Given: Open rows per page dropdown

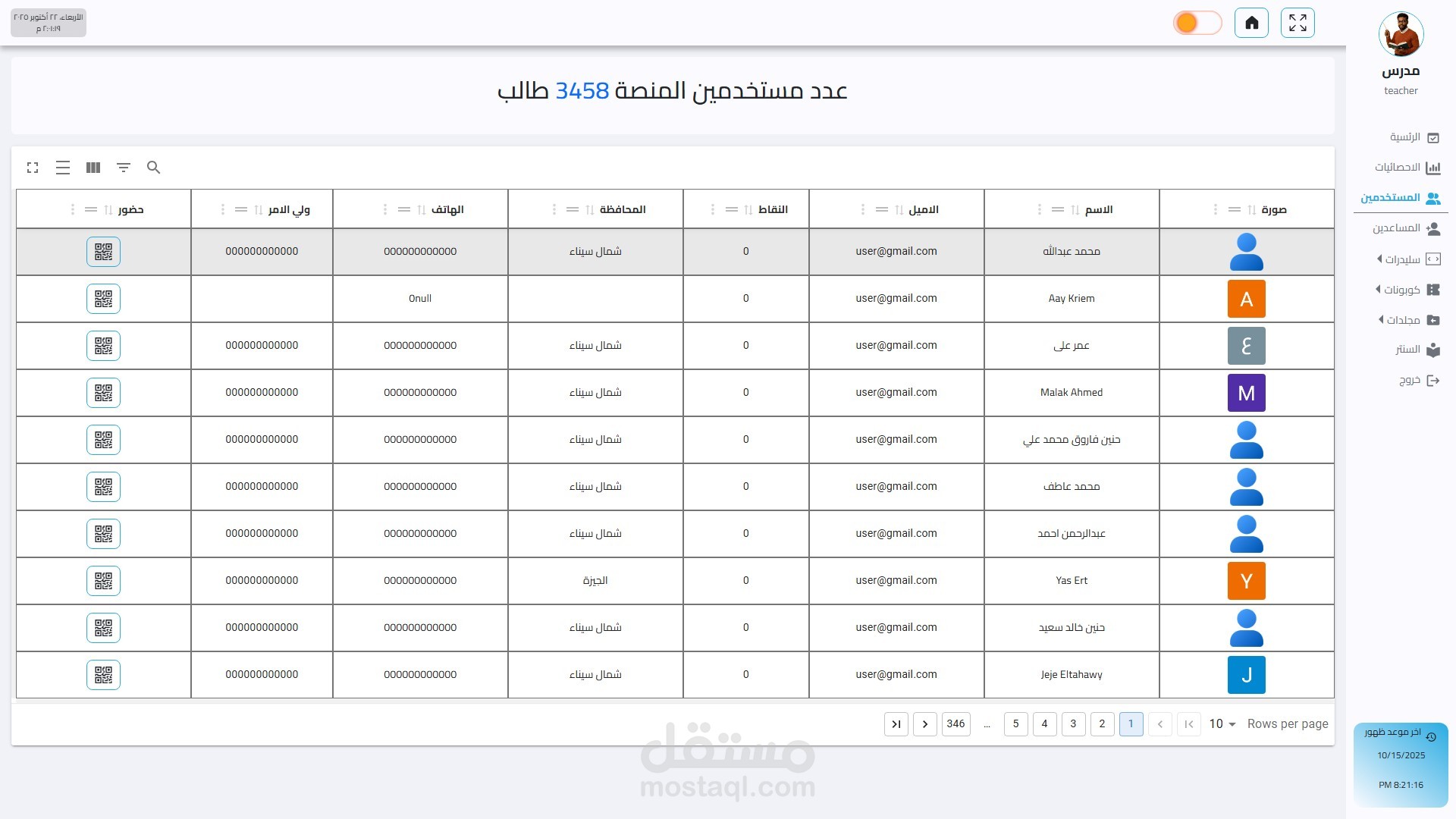Looking at the screenshot, I should coord(1222,724).
